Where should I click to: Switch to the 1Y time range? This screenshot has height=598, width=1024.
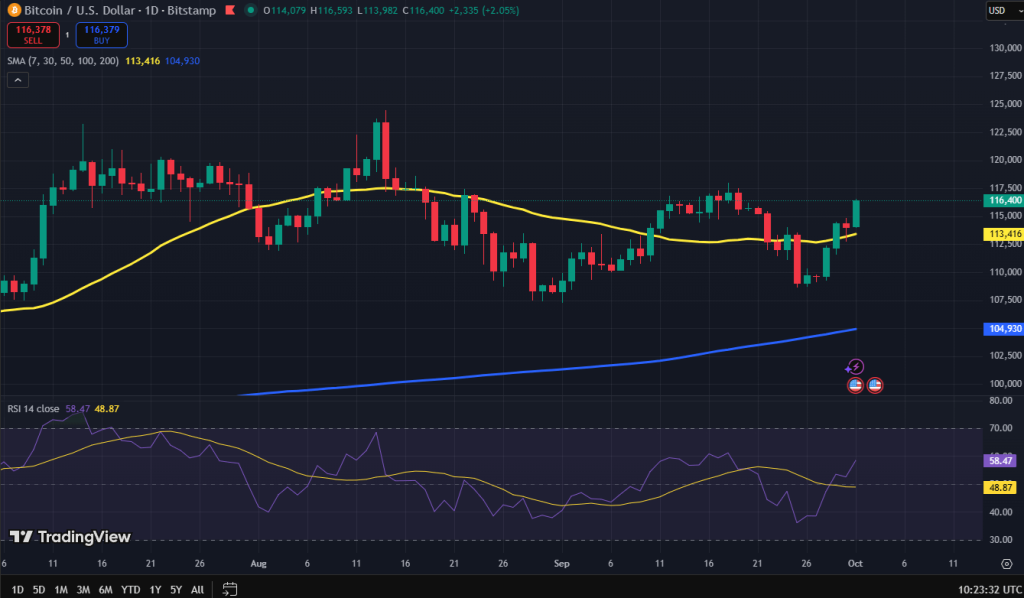155,590
